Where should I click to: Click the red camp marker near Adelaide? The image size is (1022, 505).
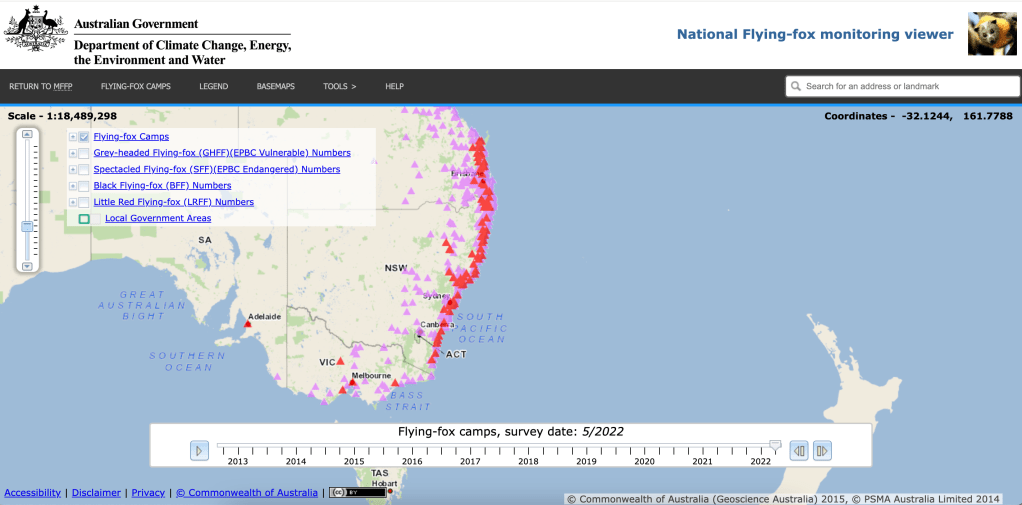click(248, 324)
